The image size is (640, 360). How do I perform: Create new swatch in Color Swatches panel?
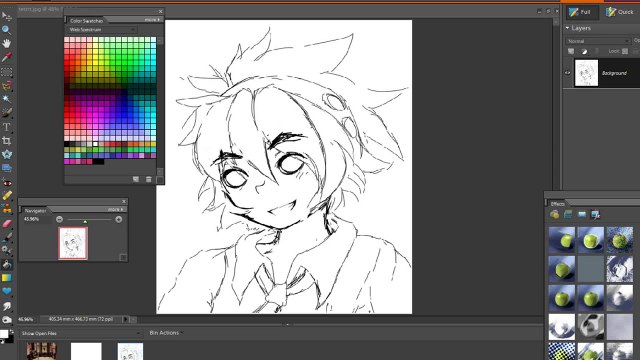pyautogui.click(x=136, y=179)
